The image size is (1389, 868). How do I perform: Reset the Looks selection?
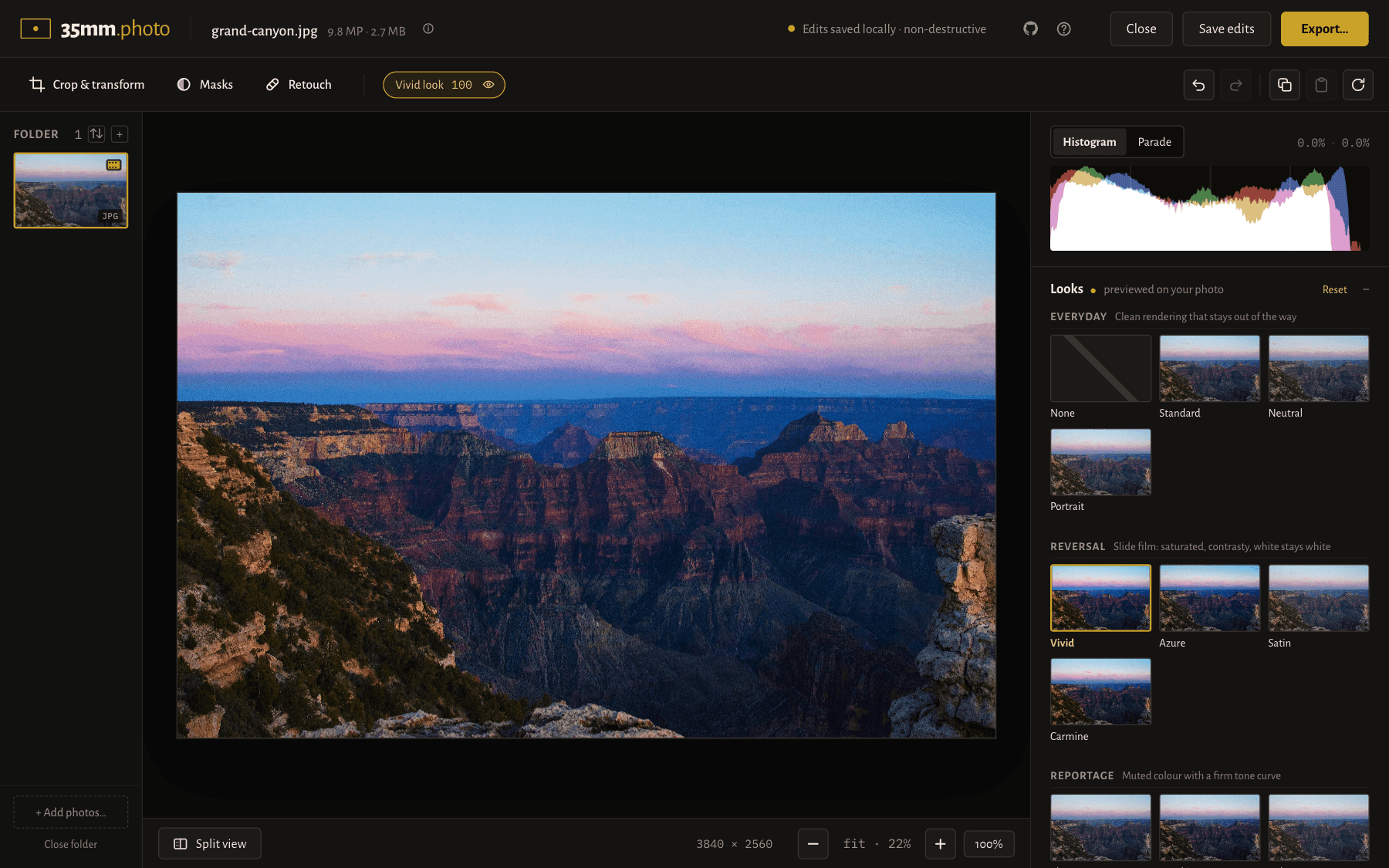[1334, 289]
